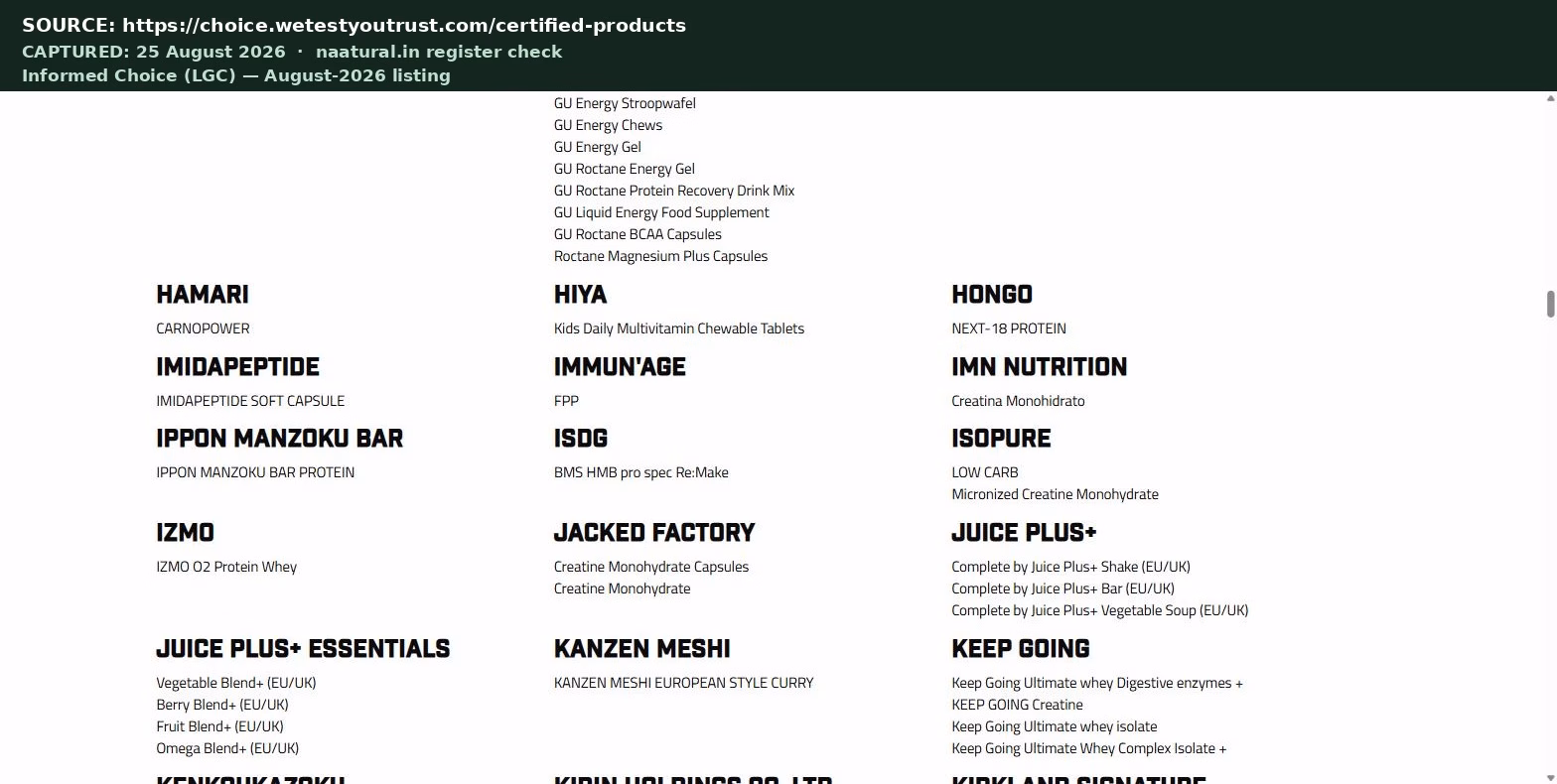This screenshot has width=1557, height=784.
Task: Select the ISDG brand heading
Action: point(581,439)
